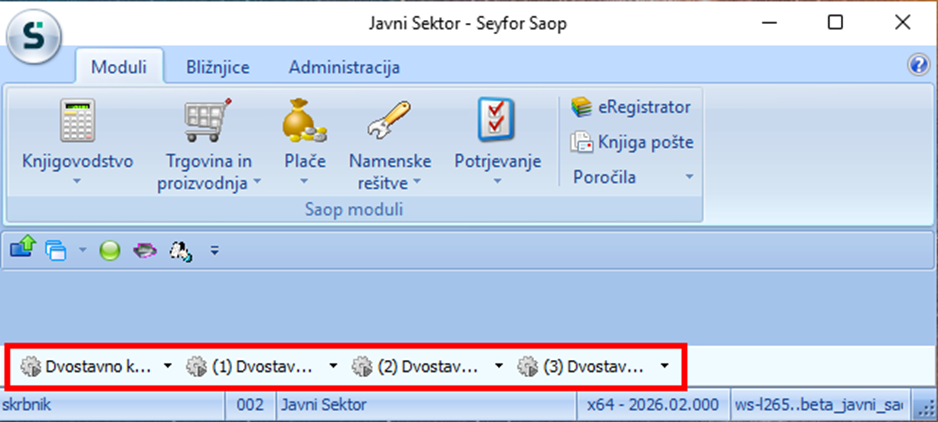Click the blue help question mark icon

click(918, 65)
